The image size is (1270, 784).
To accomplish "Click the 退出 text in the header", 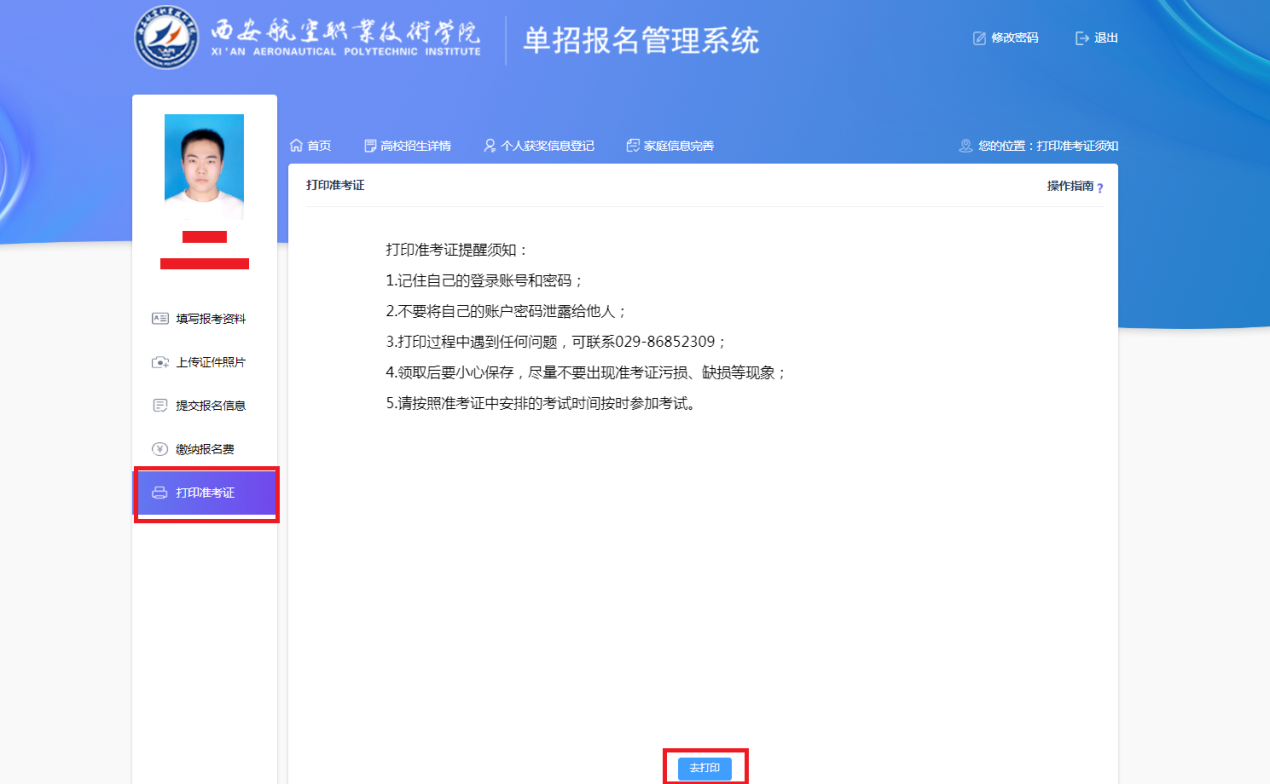I will 1106,38.
